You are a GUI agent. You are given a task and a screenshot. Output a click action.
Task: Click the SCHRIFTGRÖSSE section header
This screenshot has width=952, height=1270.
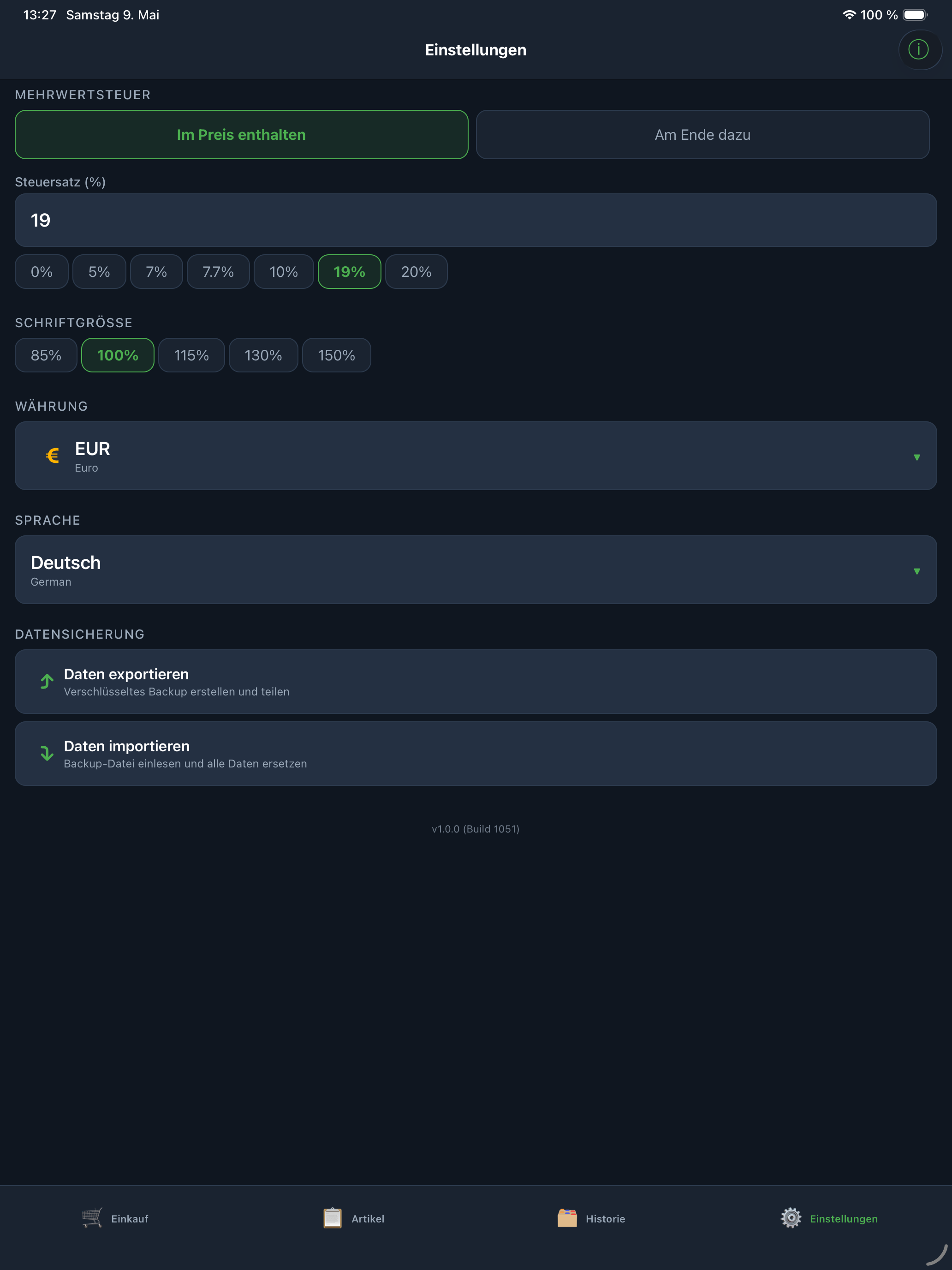pos(73,323)
